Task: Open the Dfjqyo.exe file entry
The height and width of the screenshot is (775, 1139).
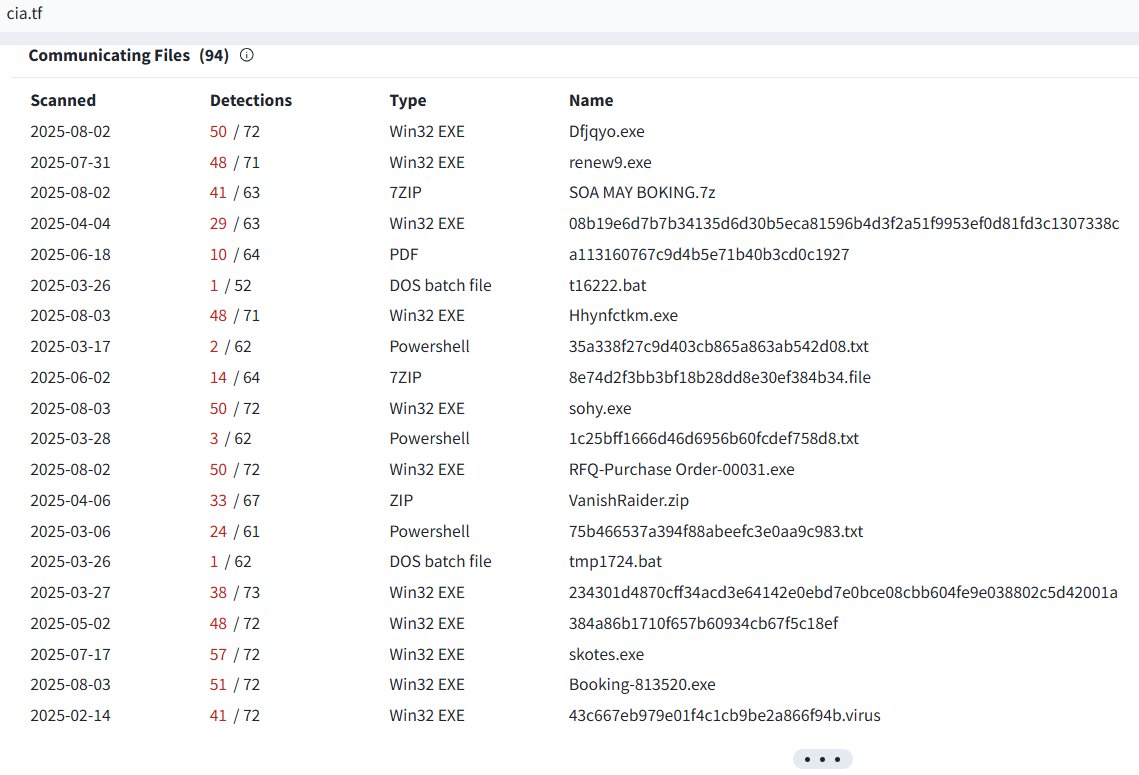Action: (607, 131)
